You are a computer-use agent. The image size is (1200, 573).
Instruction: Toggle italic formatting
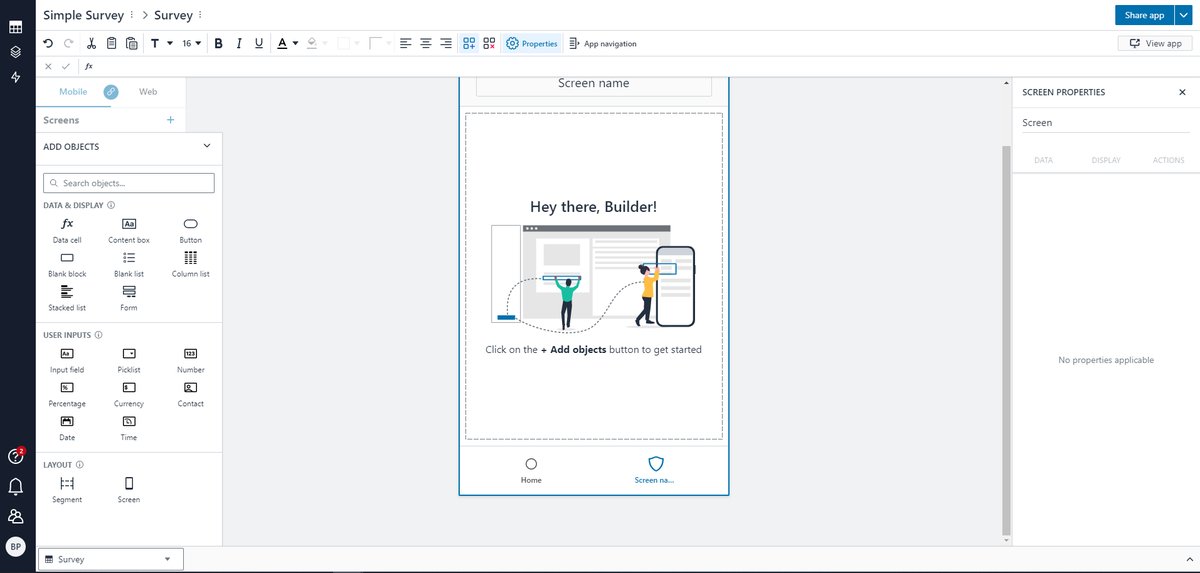coord(238,43)
